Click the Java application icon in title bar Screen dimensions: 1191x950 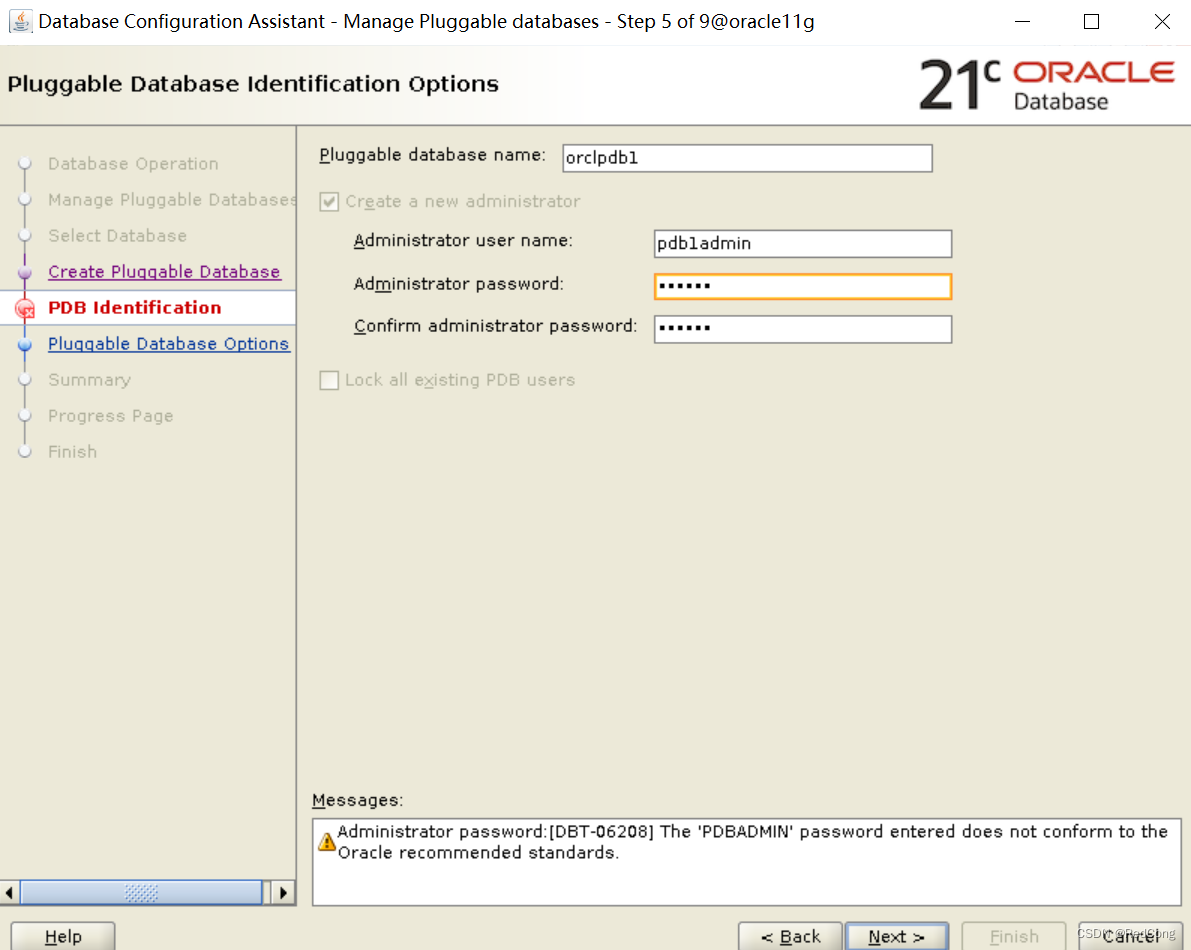point(21,21)
